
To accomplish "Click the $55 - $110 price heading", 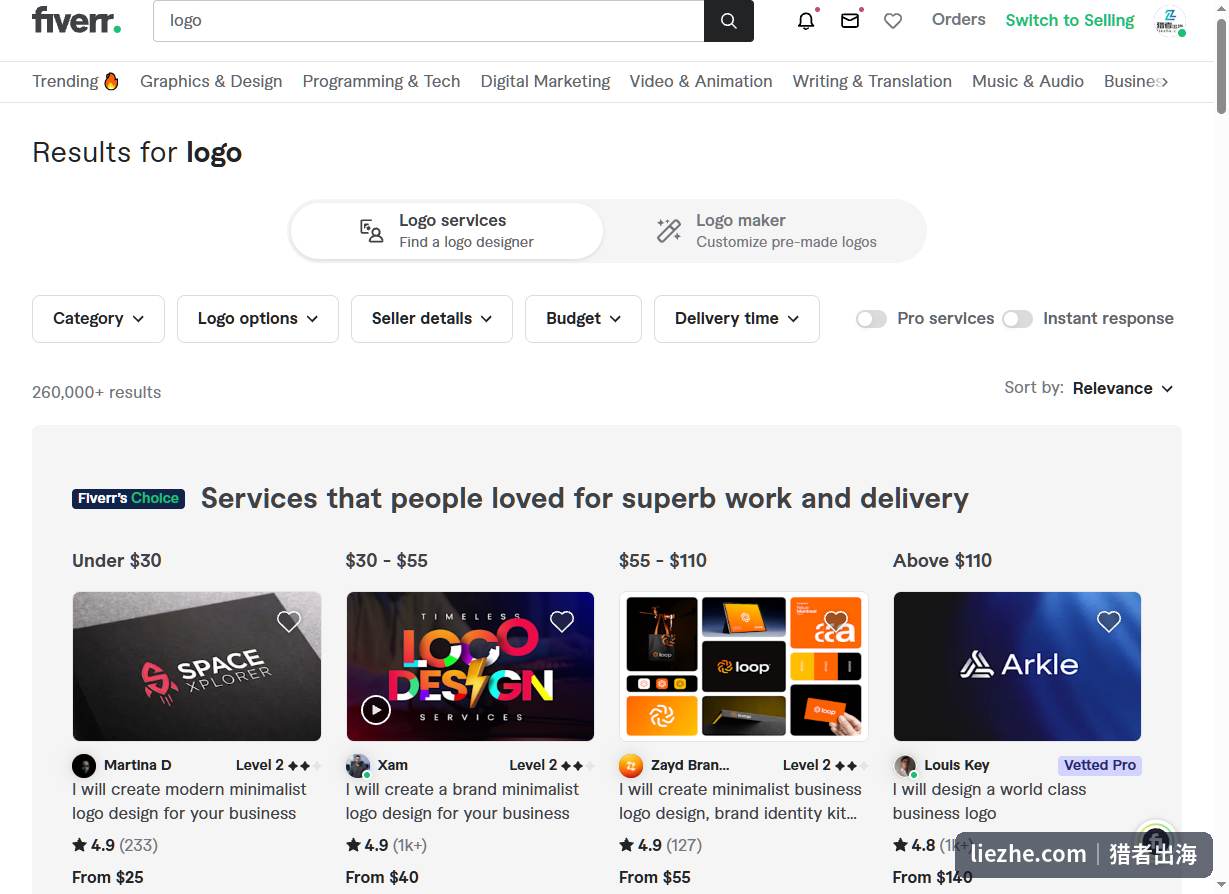I will pos(663,560).
